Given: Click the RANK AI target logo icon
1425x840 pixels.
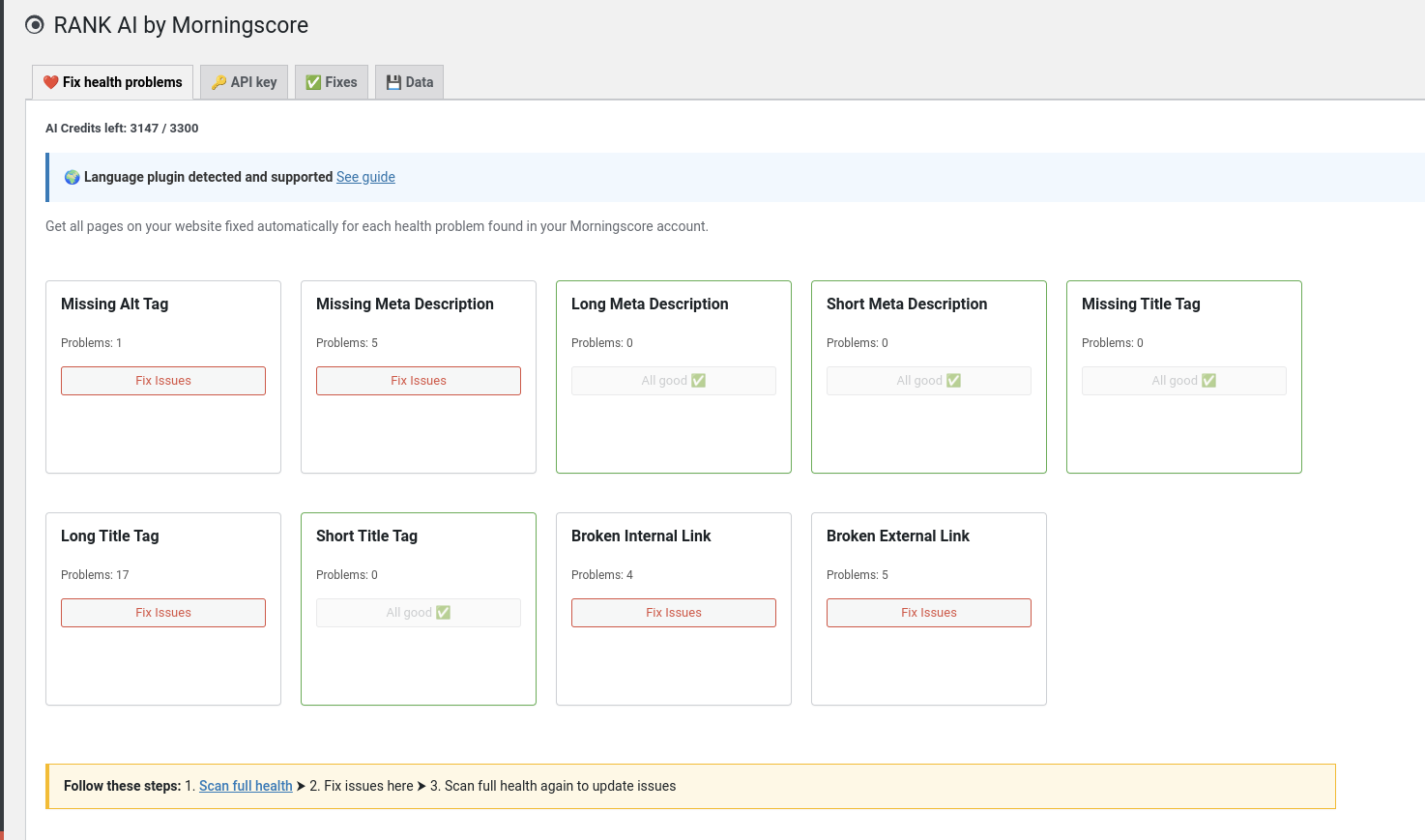Looking at the screenshot, I should [x=35, y=25].
